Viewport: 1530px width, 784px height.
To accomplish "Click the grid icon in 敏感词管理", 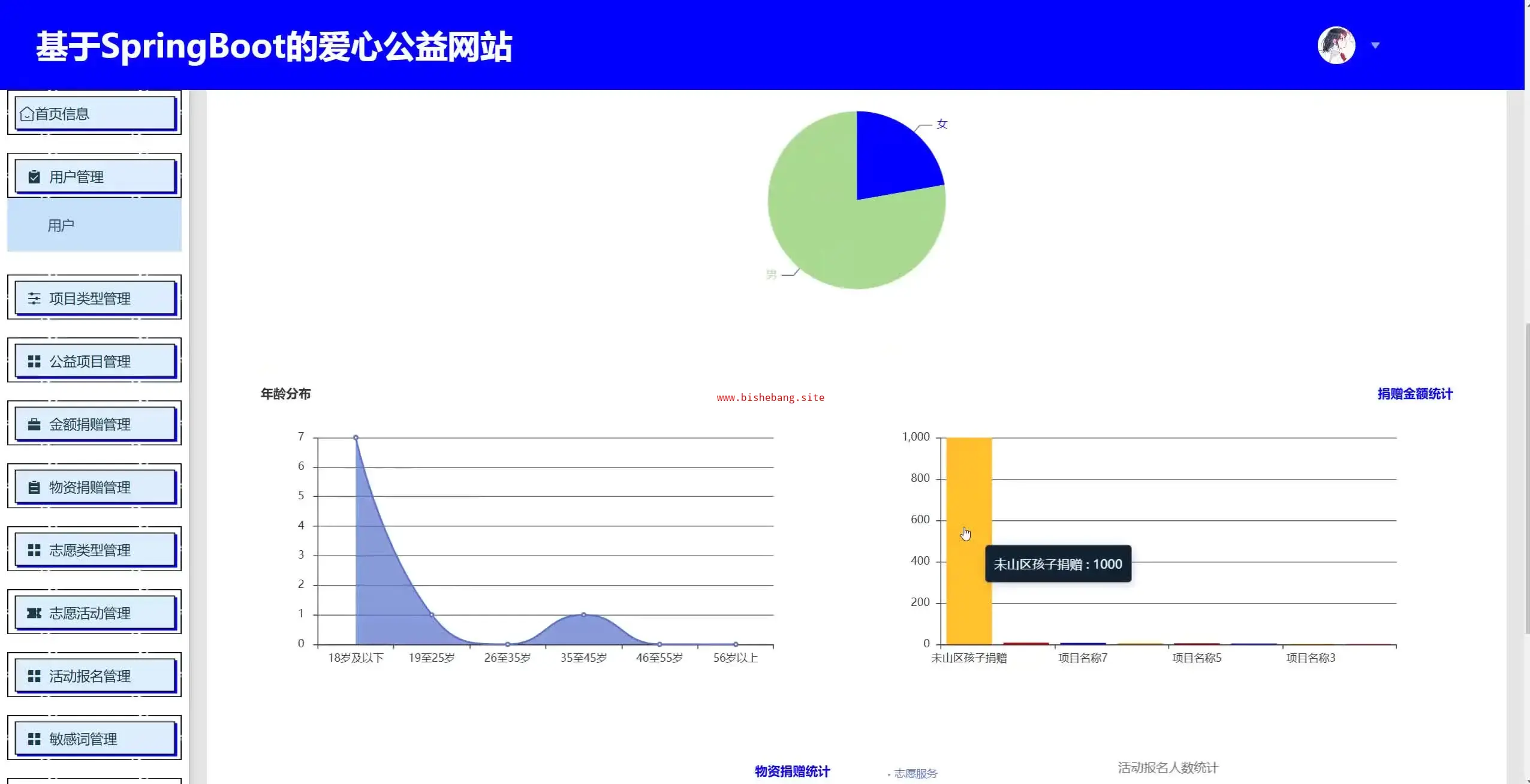I will pos(34,739).
